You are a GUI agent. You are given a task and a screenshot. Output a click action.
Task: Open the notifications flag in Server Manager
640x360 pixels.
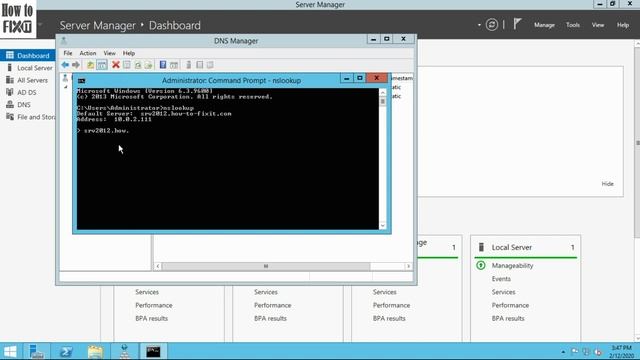click(x=517, y=24)
